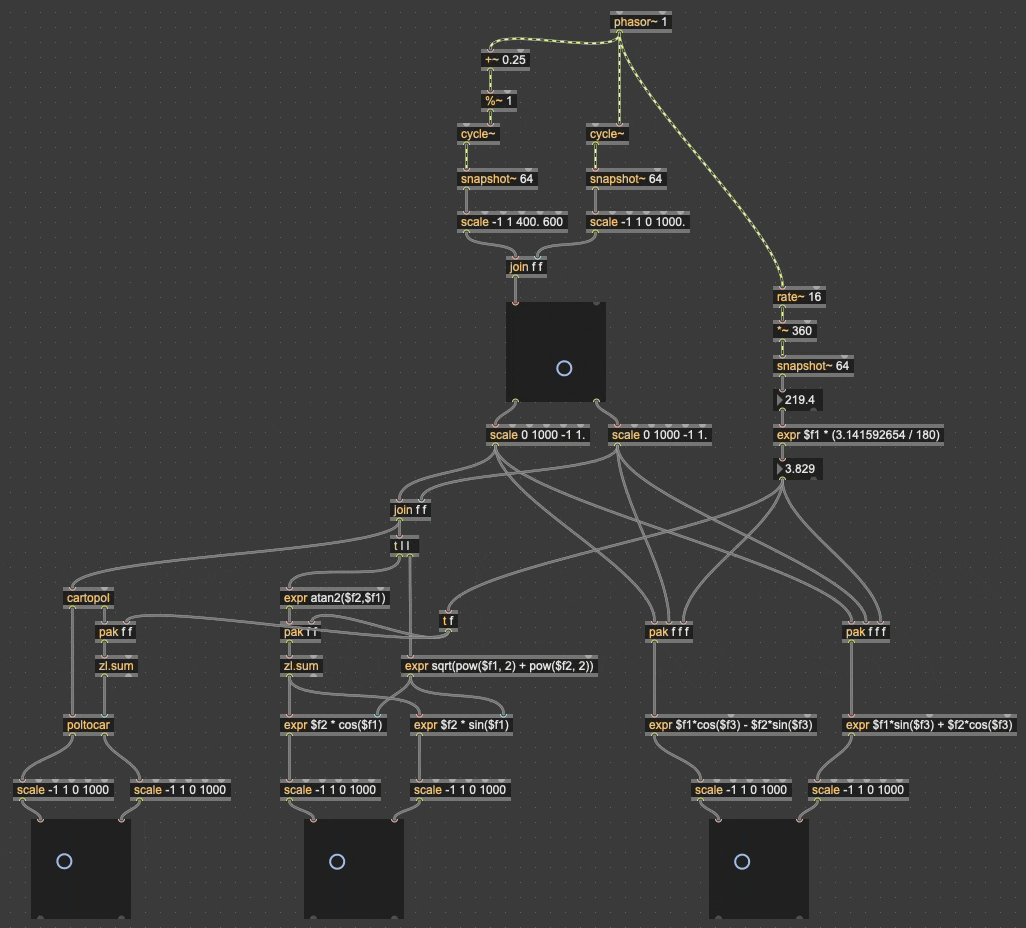The height and width of the screenshot is (928, 1026).
Task: Click the +~ 0.25 object
Action: click(505, 59)
